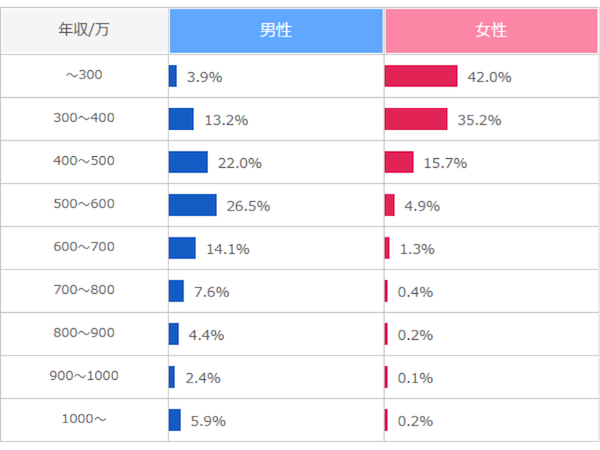Select the 700～800 income row label
Screen dimensions: 600x450
pyautogui.click(x=84, y=291)
